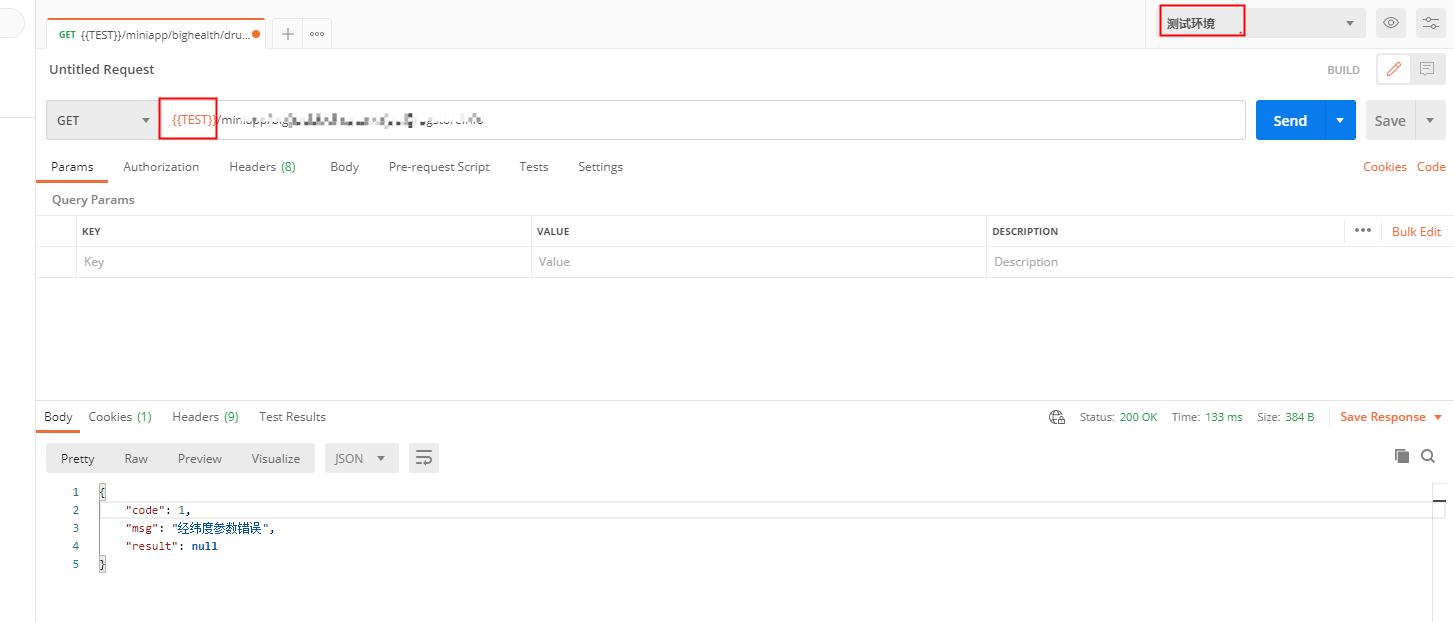Open the 测试环境 environment dropdown
The width and height of the screenshot is (1454, 622).
(x=1261, y=23)
